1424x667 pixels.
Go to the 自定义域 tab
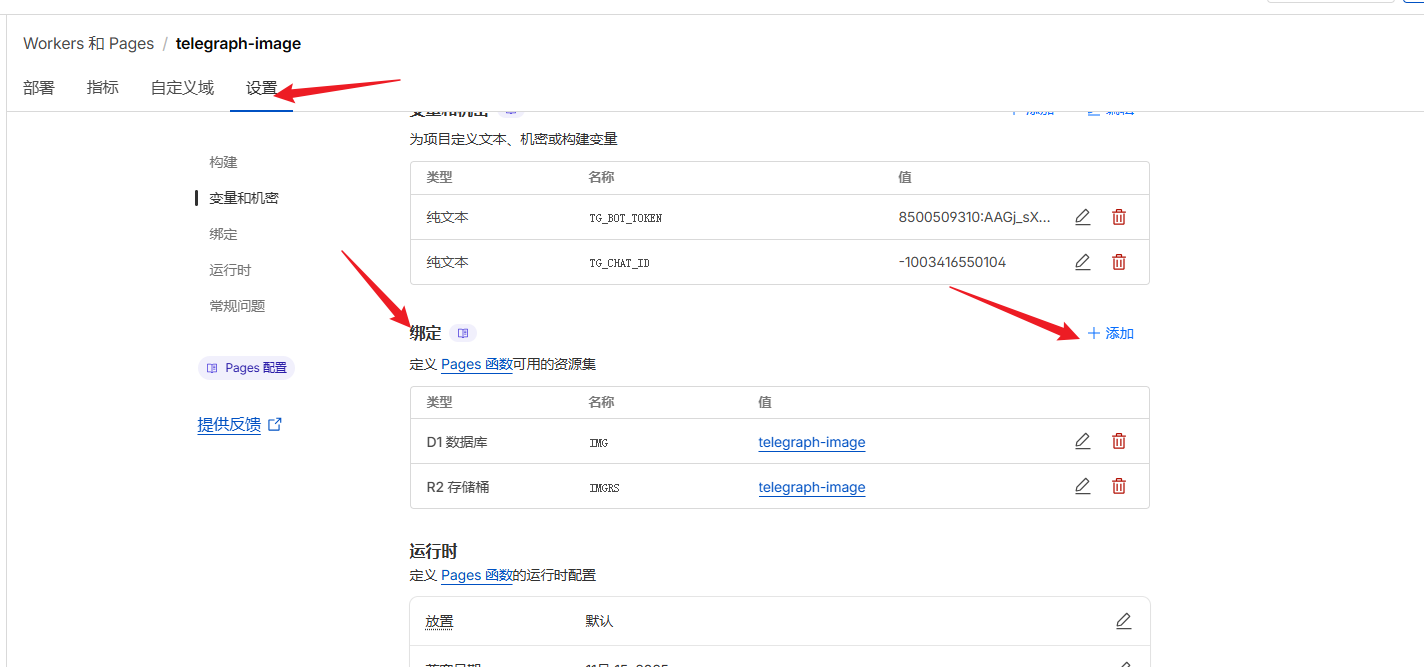182,88
